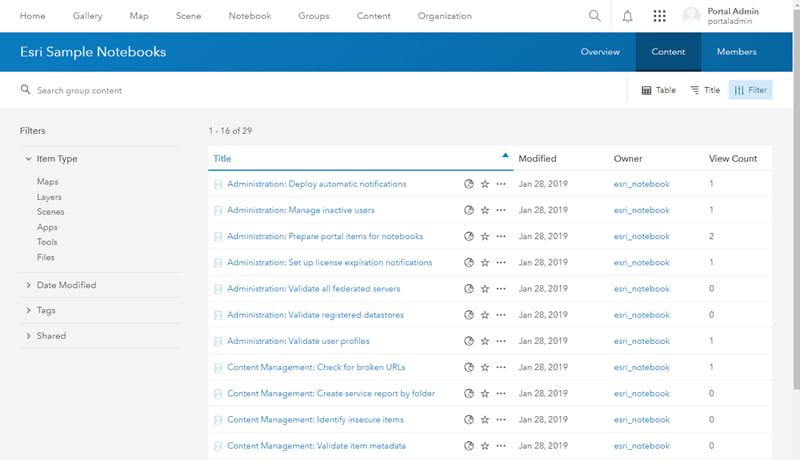This screenshot has width=800, height=461.
Task: Click sharing icon for 'Validate all federated servers'
Action: (469, 289)
